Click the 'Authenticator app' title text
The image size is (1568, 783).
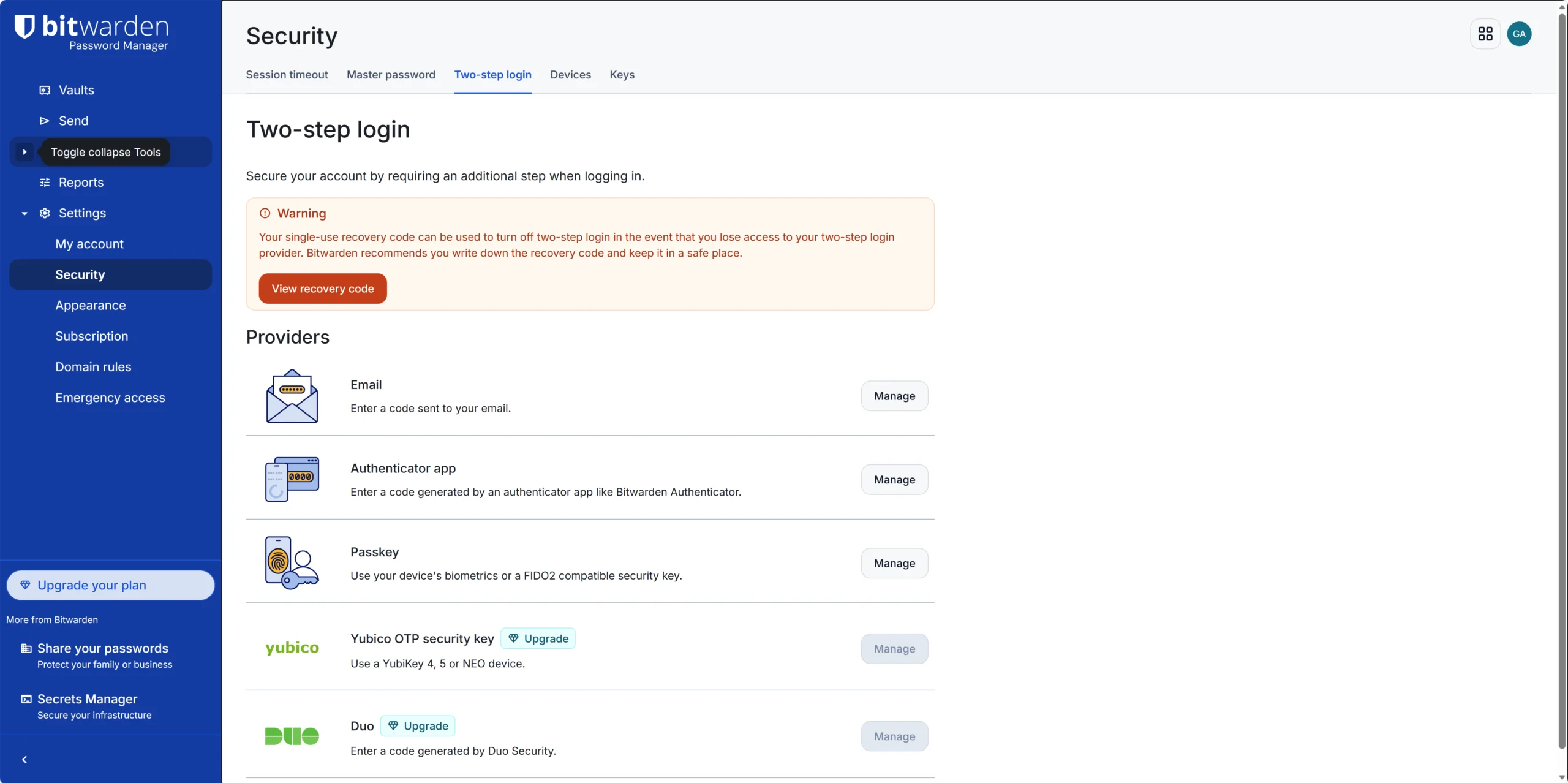(403, 468)
